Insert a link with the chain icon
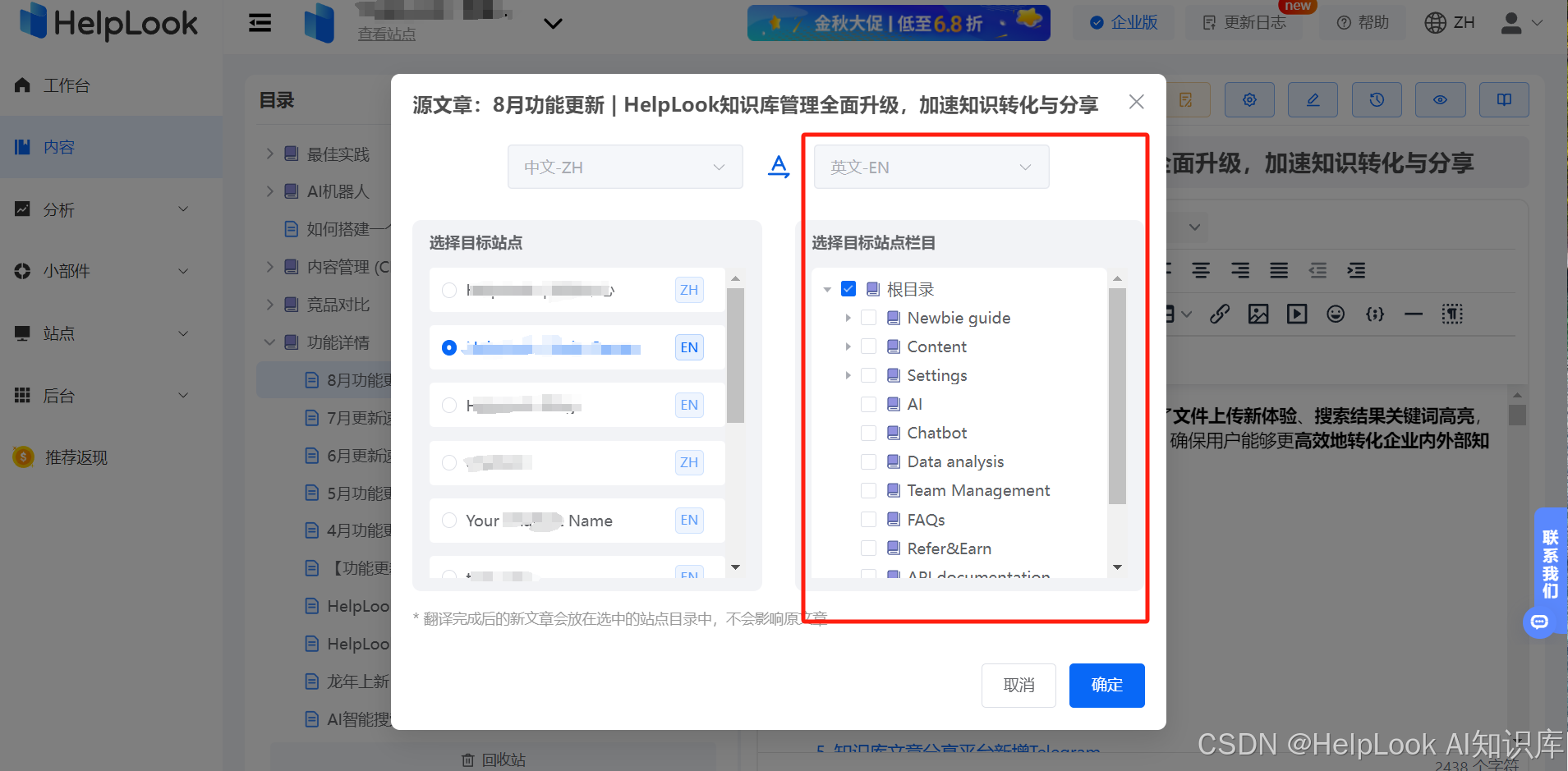This screenshot has width=1568, height=771. [1220, 314]
